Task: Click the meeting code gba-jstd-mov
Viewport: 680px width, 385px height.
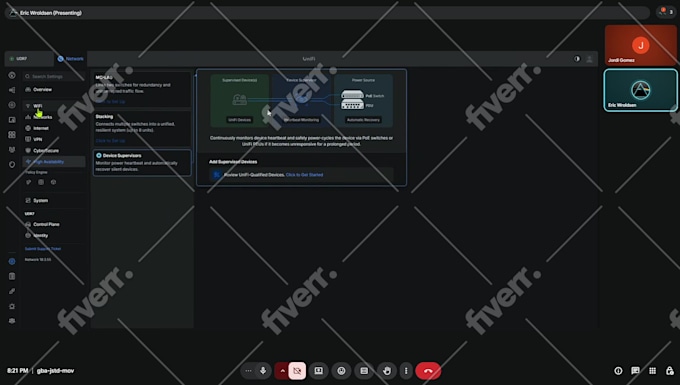Action: [56, 371]
